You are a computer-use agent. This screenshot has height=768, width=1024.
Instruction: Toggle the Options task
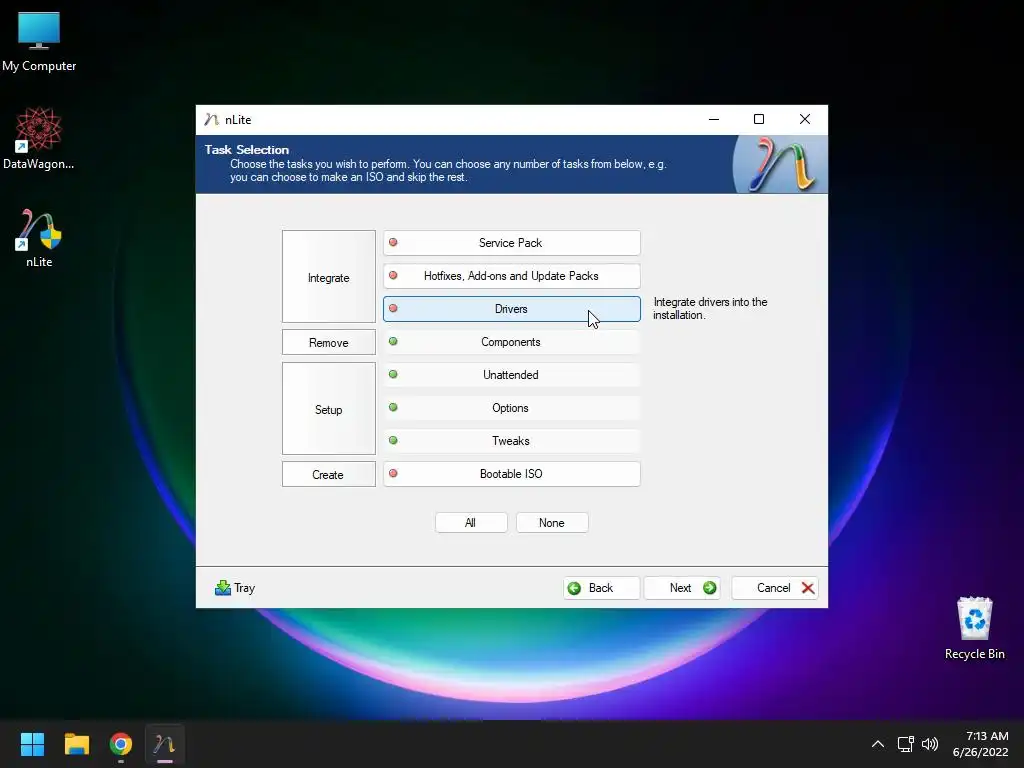click(511, 408)
